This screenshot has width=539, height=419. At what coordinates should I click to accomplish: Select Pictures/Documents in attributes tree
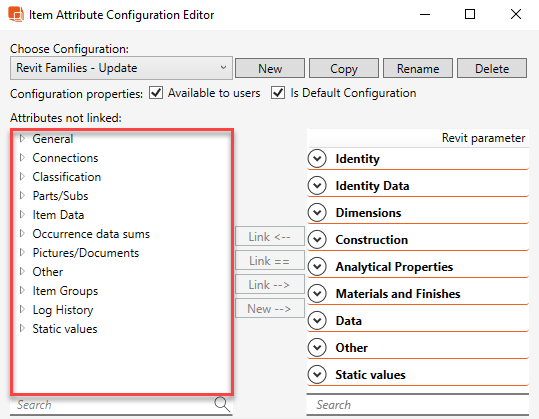(86, 253)
